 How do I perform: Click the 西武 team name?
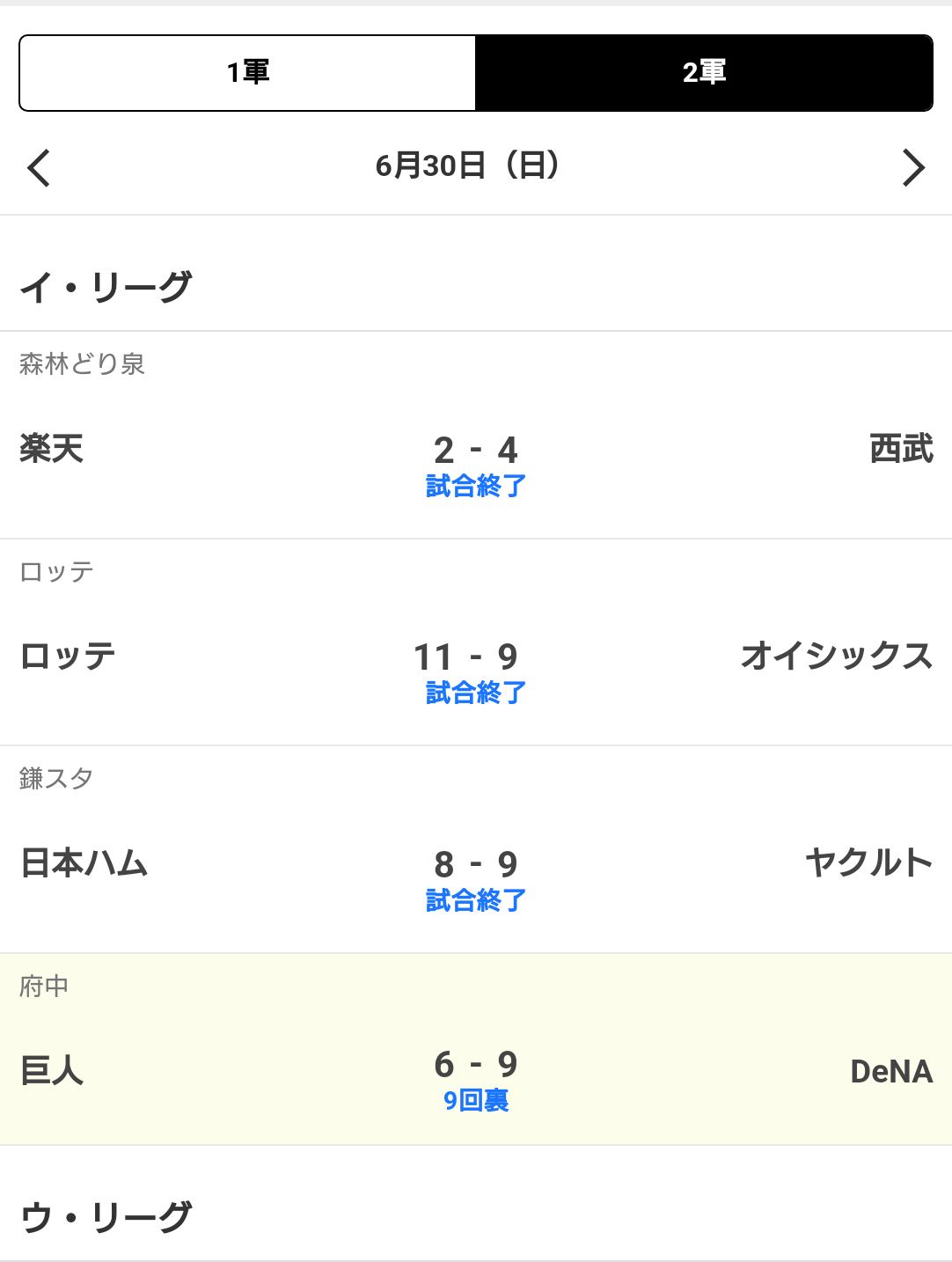(901, 450)
